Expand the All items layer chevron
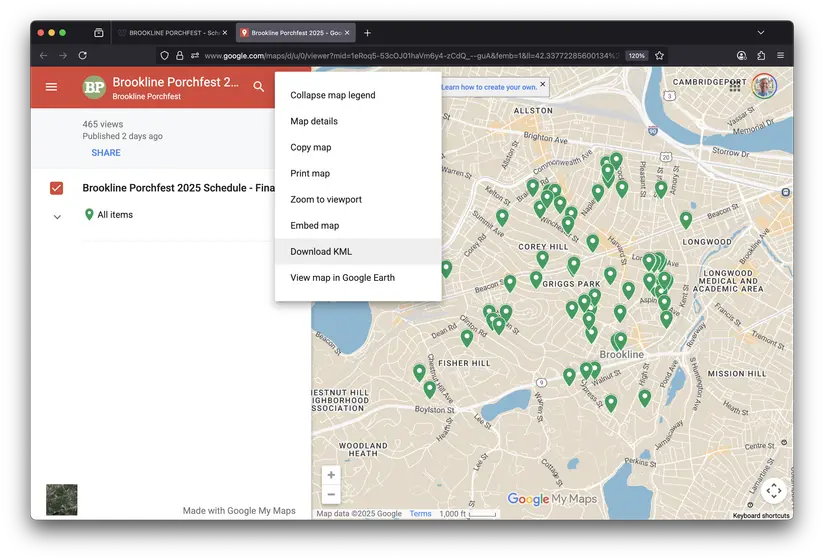 click(57, 216)
